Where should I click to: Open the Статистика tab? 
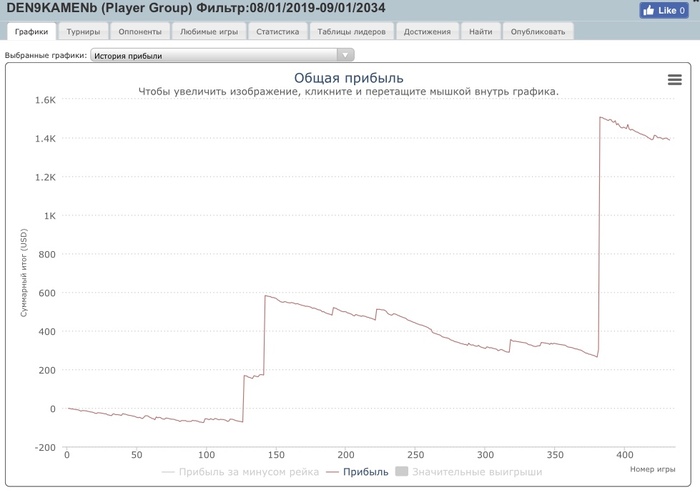point(277,32)
